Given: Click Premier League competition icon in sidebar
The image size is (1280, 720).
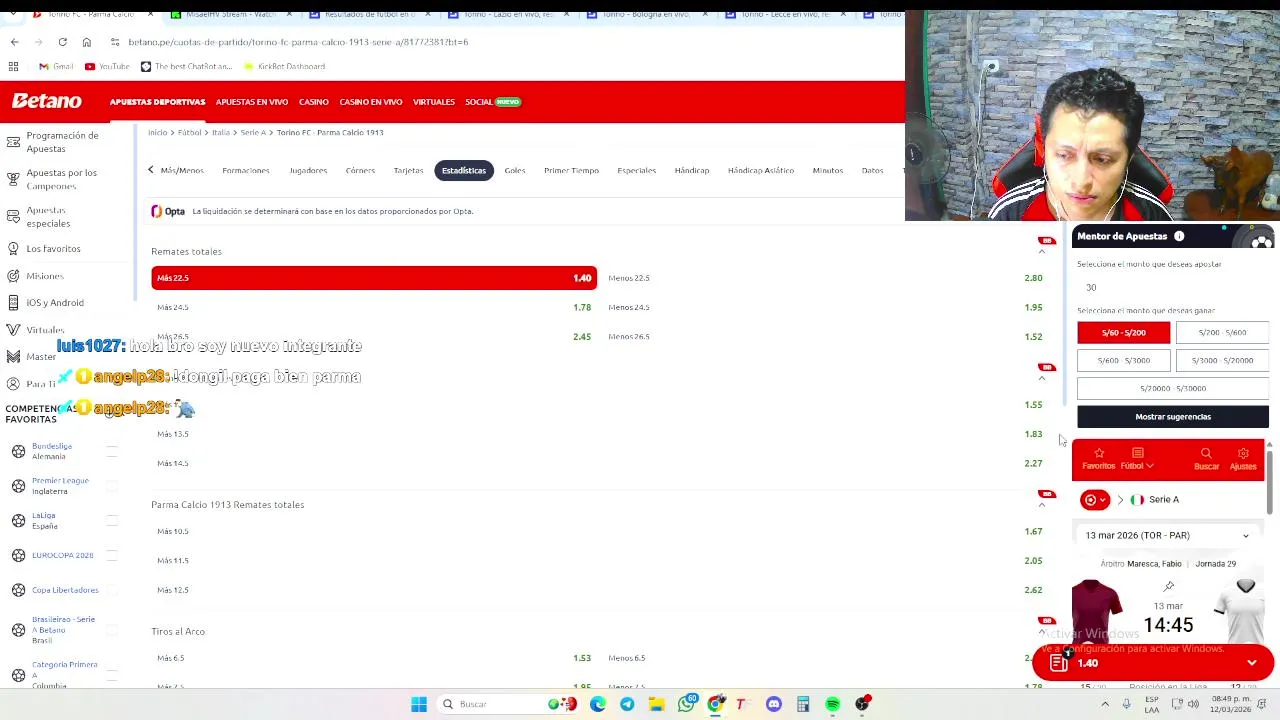Looking at the screenshot, I should (18, 486).
